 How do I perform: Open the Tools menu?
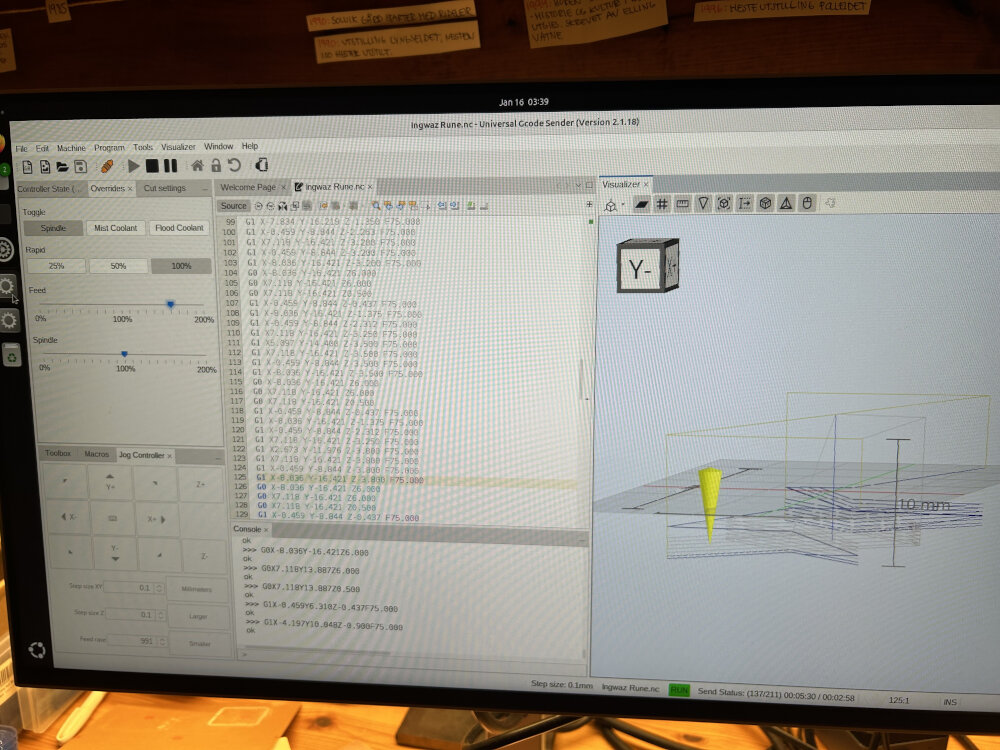point(143,147)
